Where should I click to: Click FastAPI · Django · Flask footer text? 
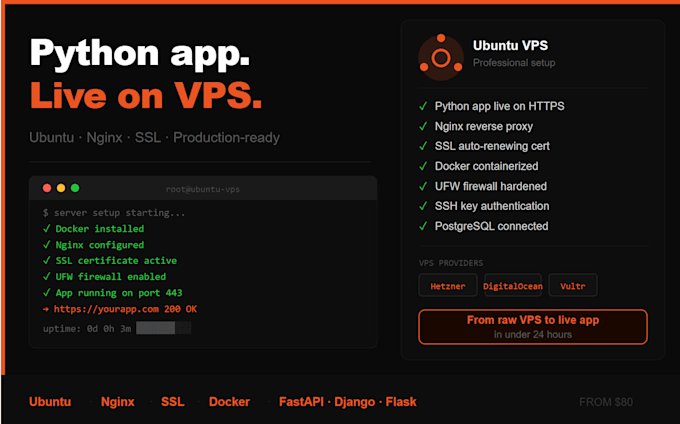point(348,401)
